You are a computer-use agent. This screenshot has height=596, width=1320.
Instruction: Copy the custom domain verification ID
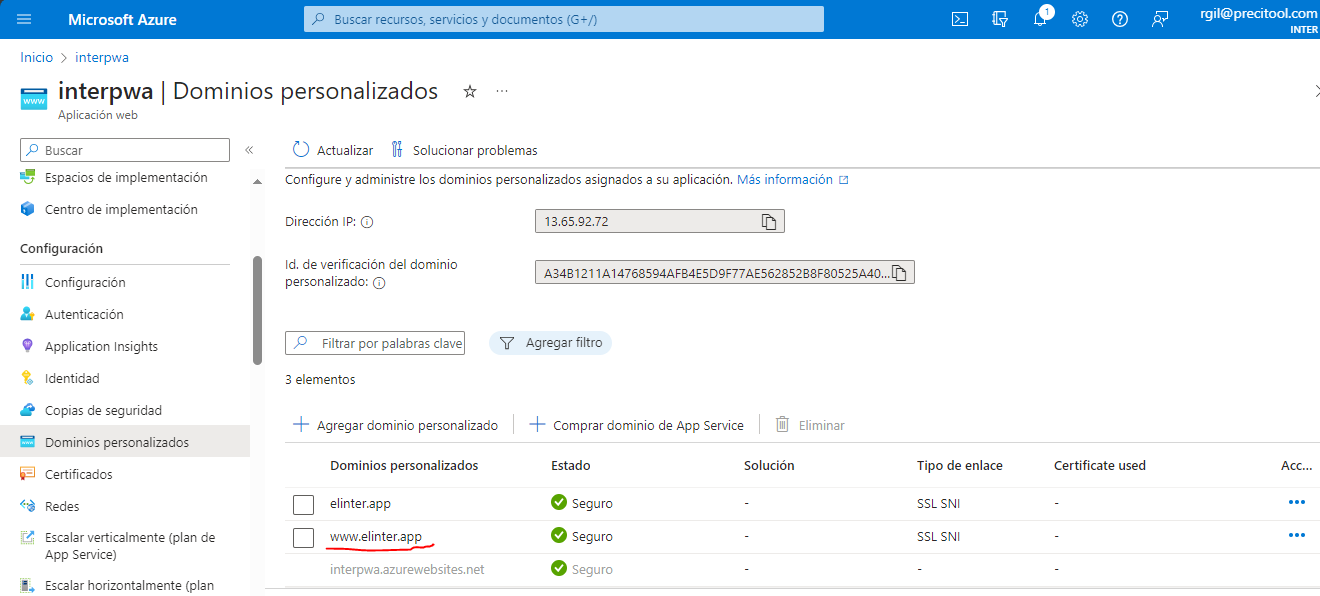900,273
